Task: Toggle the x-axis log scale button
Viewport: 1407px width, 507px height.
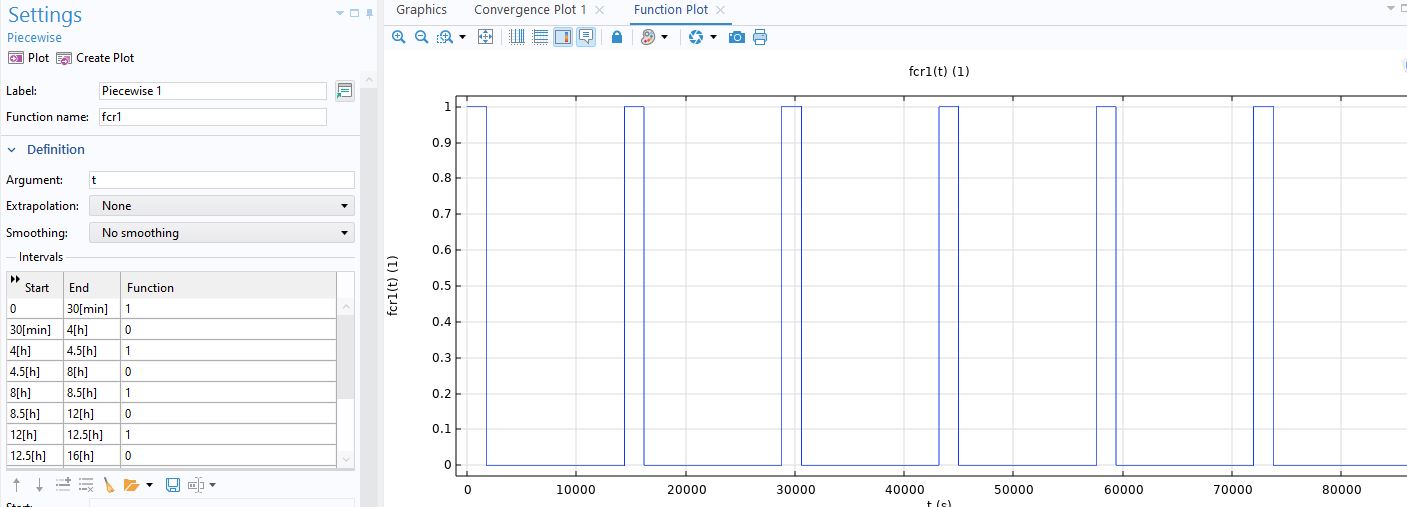Action: pyautogui.click(x=517, y=37)
